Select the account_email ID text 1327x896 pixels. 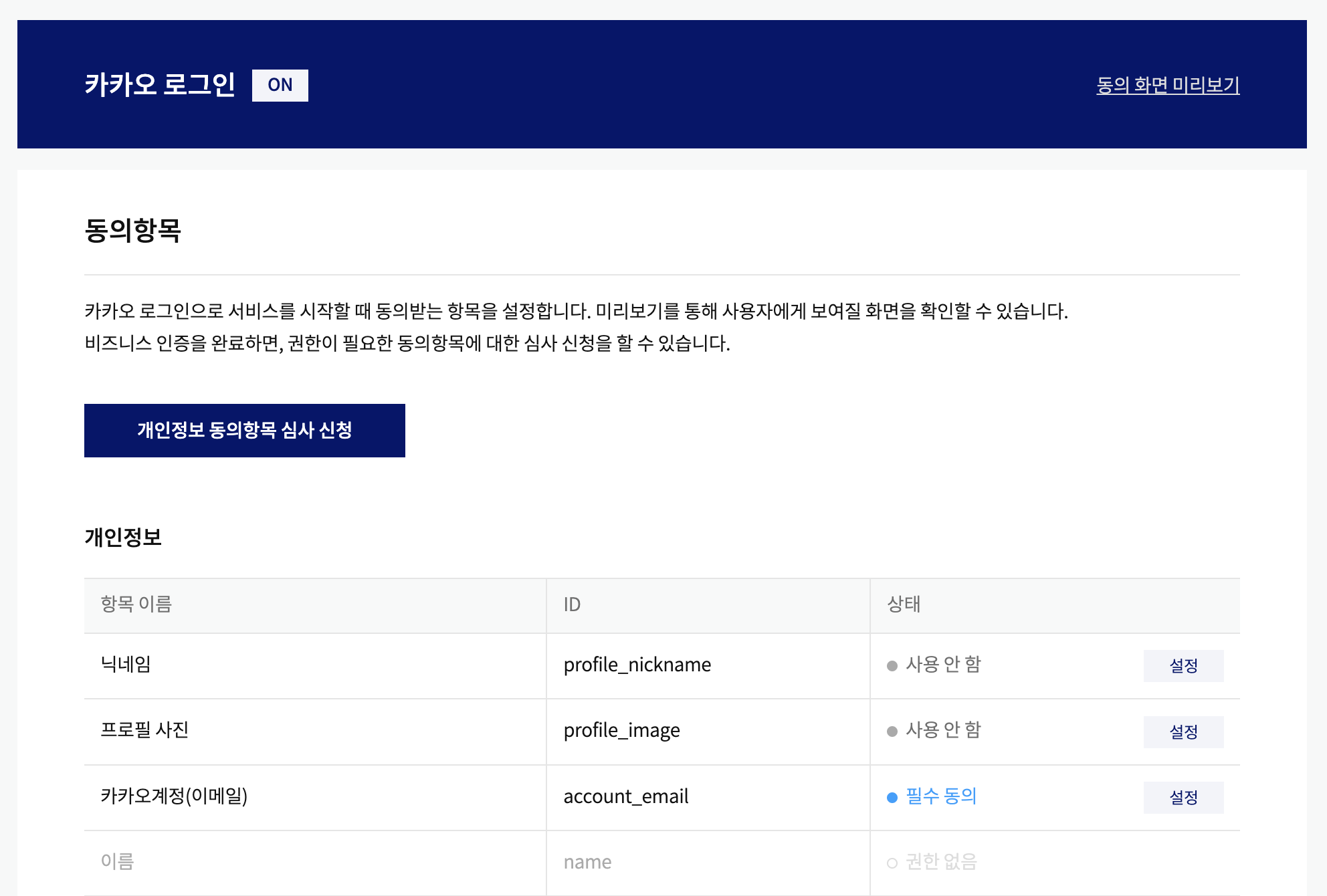pos(625,796)
